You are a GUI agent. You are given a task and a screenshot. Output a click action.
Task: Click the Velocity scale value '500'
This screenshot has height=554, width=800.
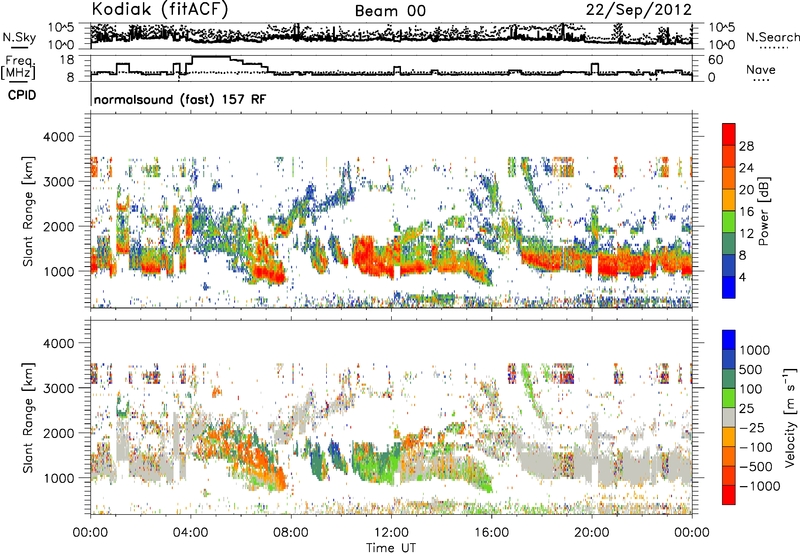pyautogui.click(x=751, y=369)
